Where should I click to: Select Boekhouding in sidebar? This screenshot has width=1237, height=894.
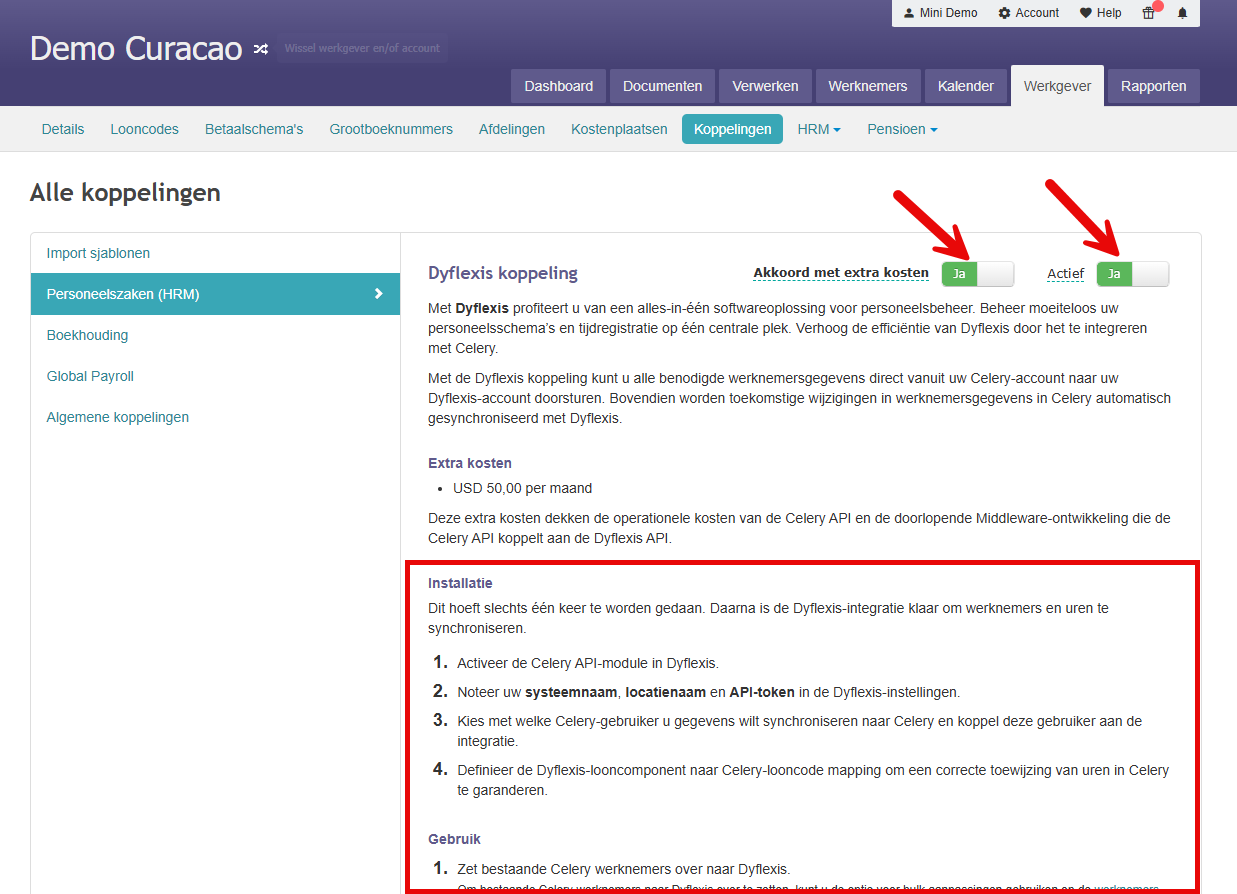215,335
